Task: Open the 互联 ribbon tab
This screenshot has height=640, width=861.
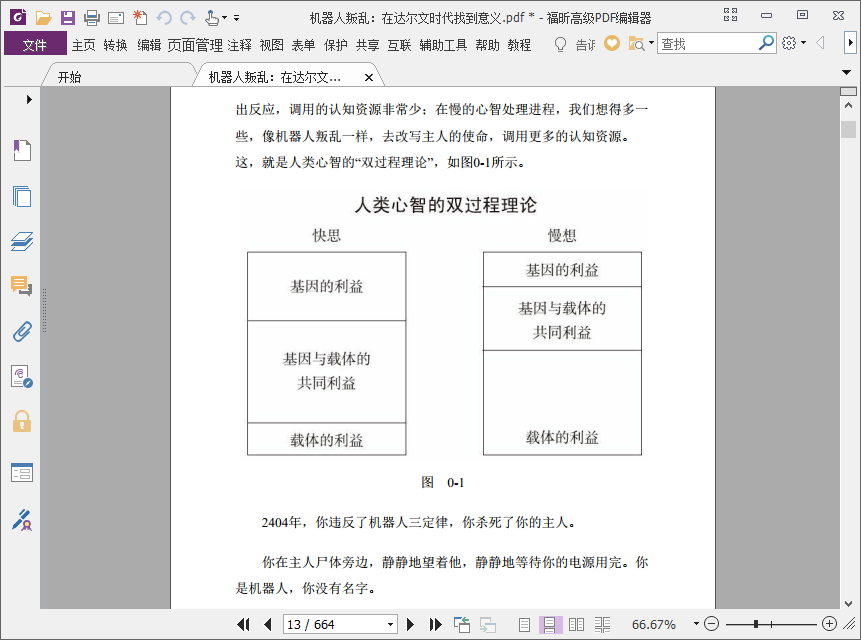Action: tap(399, 45)
